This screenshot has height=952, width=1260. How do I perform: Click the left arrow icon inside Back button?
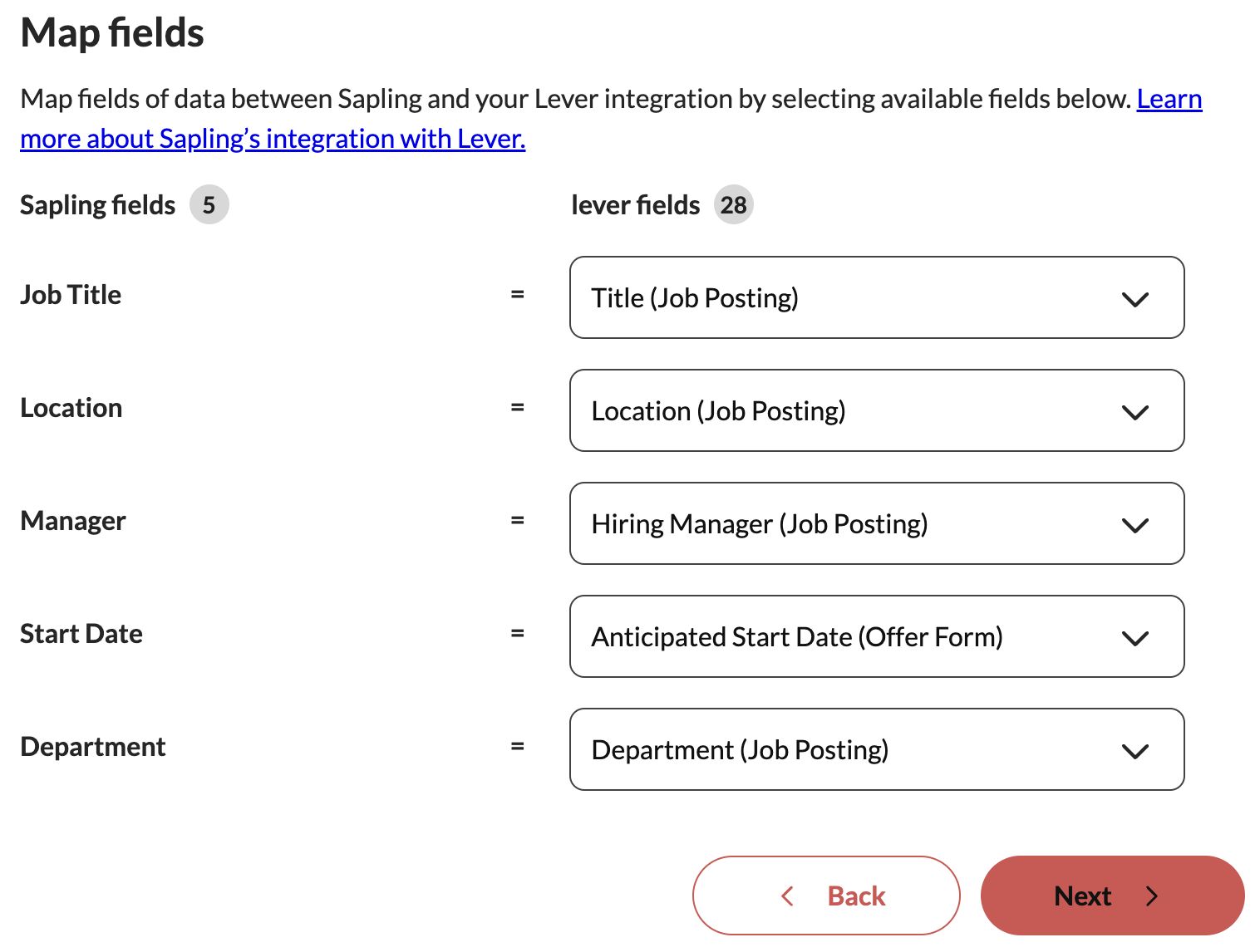coord(788,896)
